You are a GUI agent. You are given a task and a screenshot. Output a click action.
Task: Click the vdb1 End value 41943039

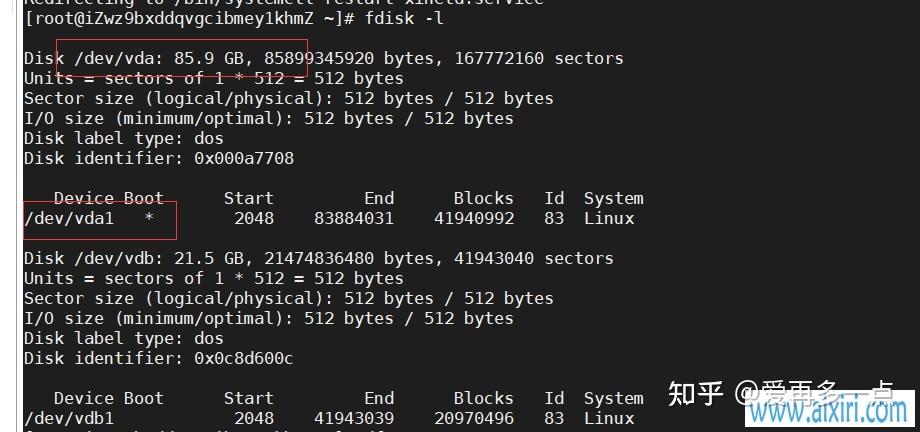click(354, 418)
